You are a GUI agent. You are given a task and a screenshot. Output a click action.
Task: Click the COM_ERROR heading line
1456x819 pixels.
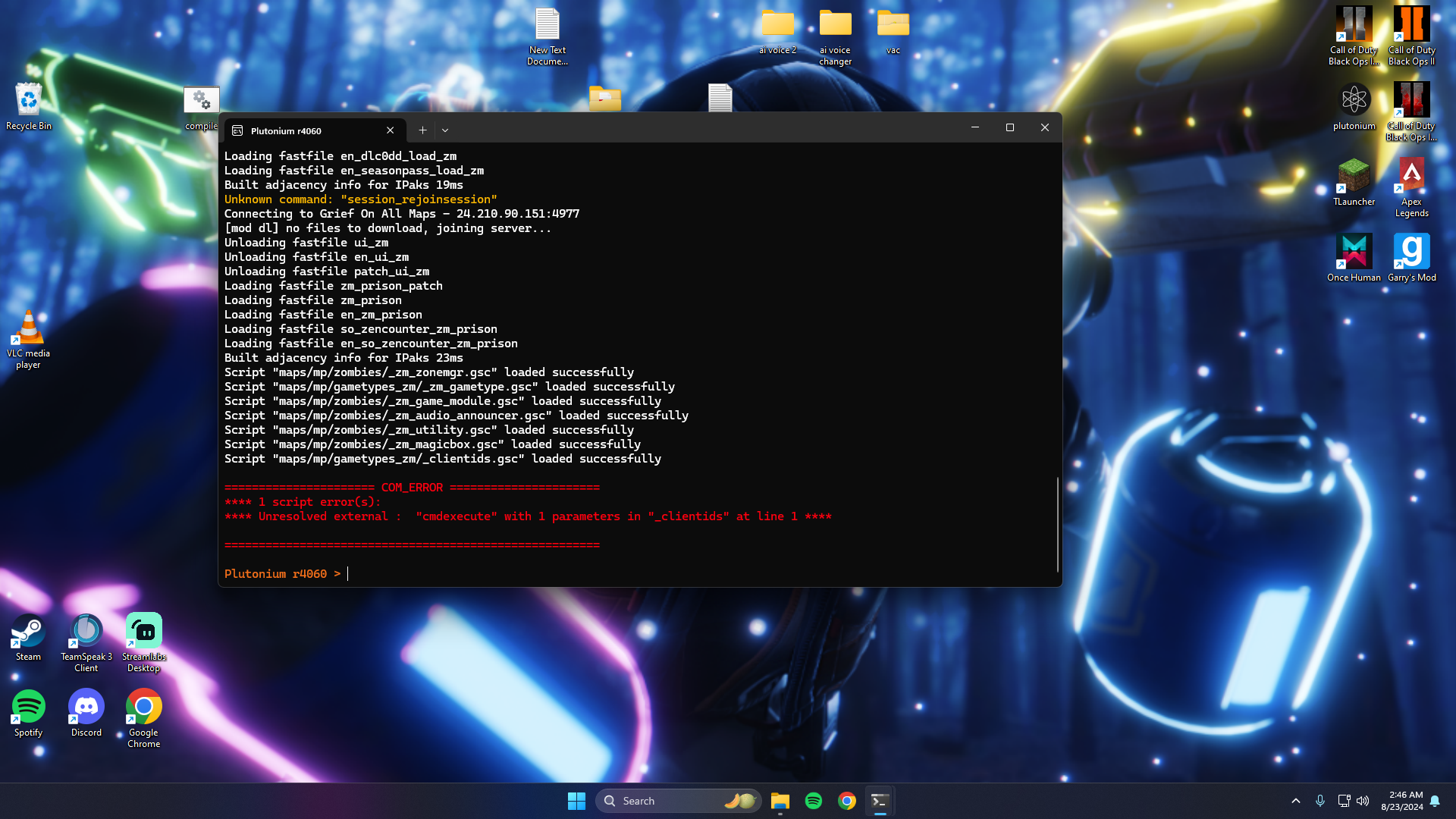412,488
